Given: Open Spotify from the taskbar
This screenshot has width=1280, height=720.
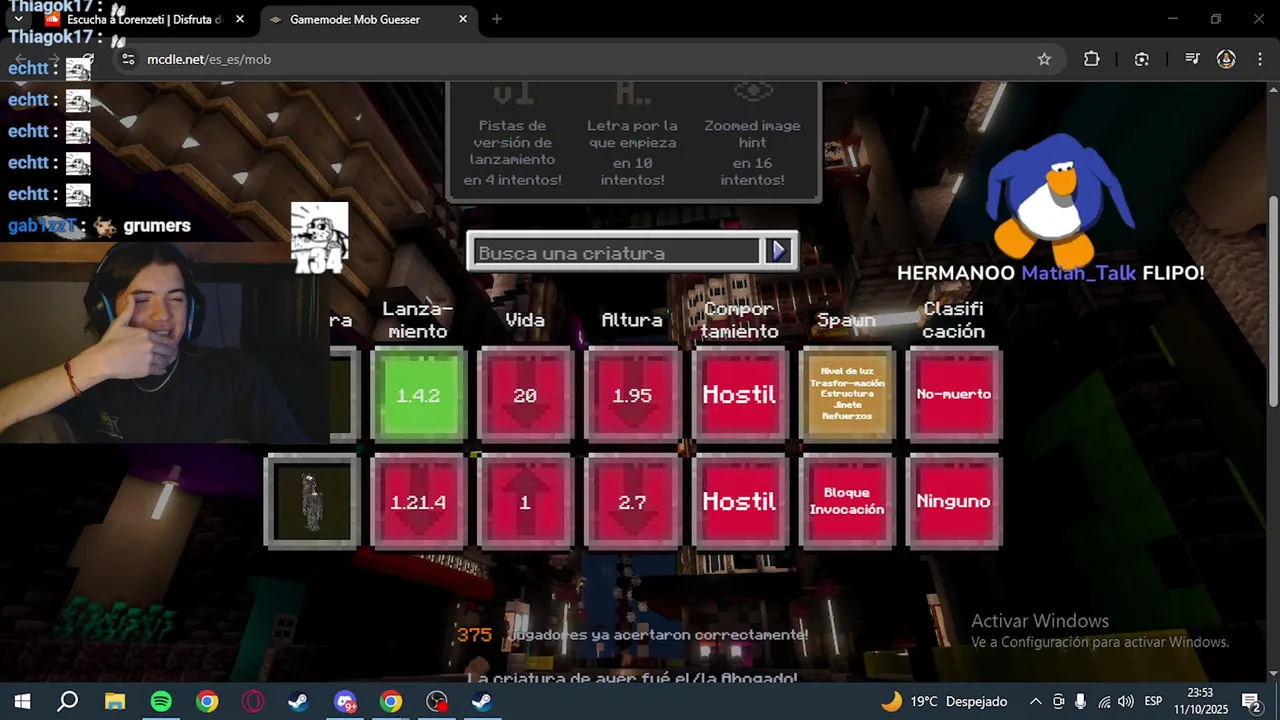Looking at the screenshot, I should click(x=160, y=701).
